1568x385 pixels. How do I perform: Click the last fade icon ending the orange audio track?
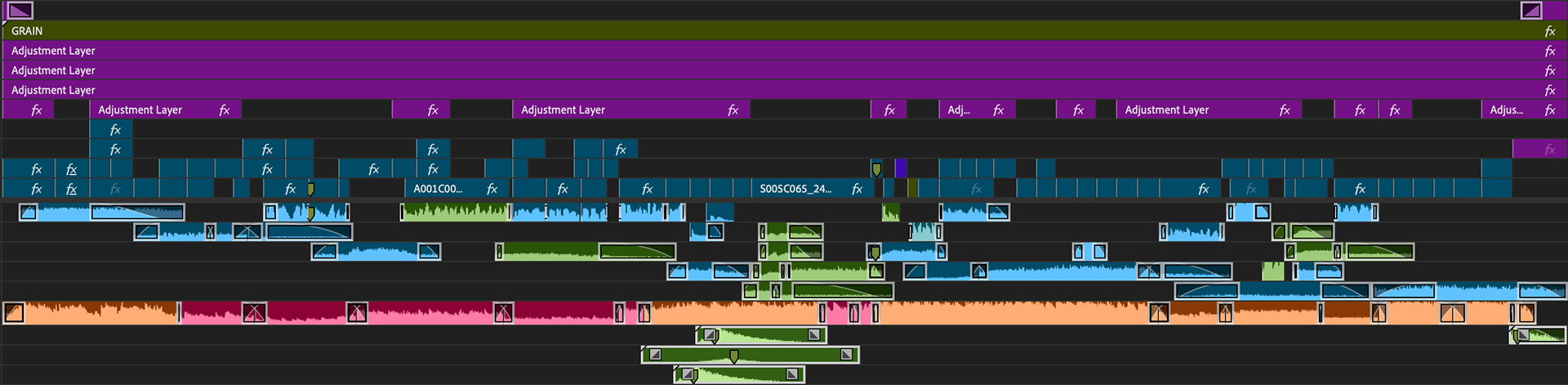[1526, 313]
